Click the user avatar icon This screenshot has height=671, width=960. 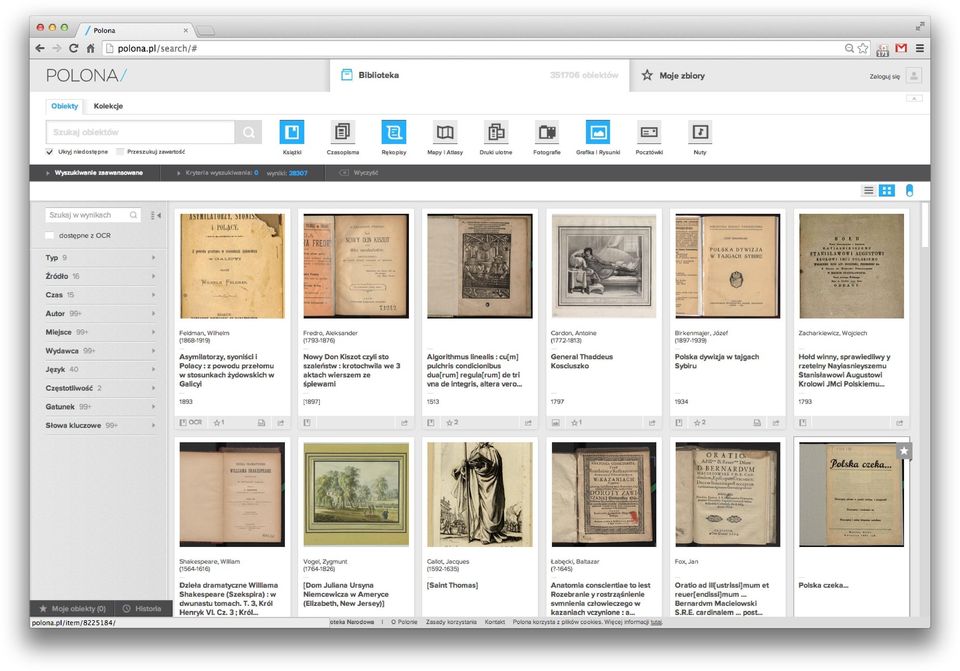(913, 76)
